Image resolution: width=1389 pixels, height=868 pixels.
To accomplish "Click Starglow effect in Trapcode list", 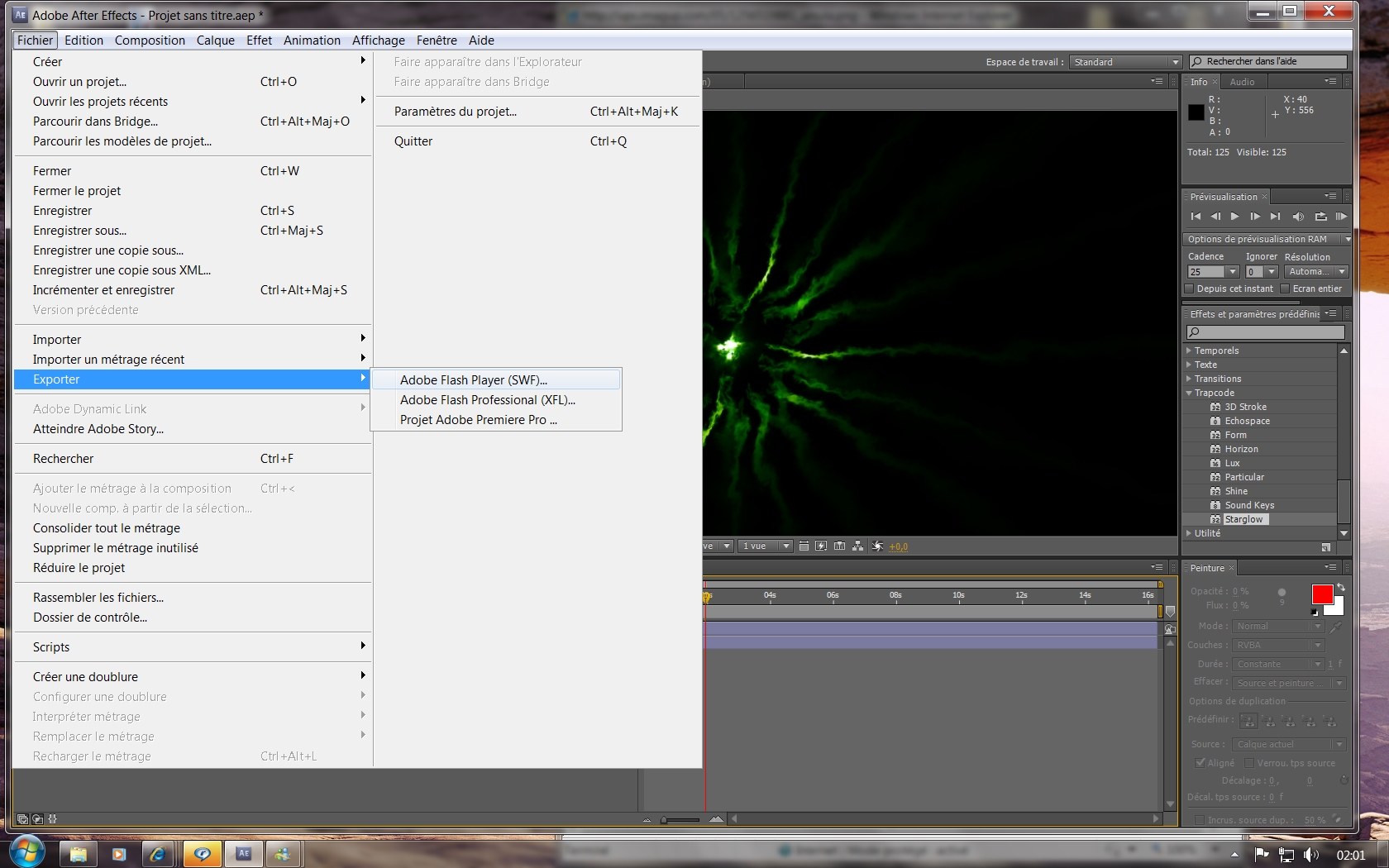I will [1243, 519].
